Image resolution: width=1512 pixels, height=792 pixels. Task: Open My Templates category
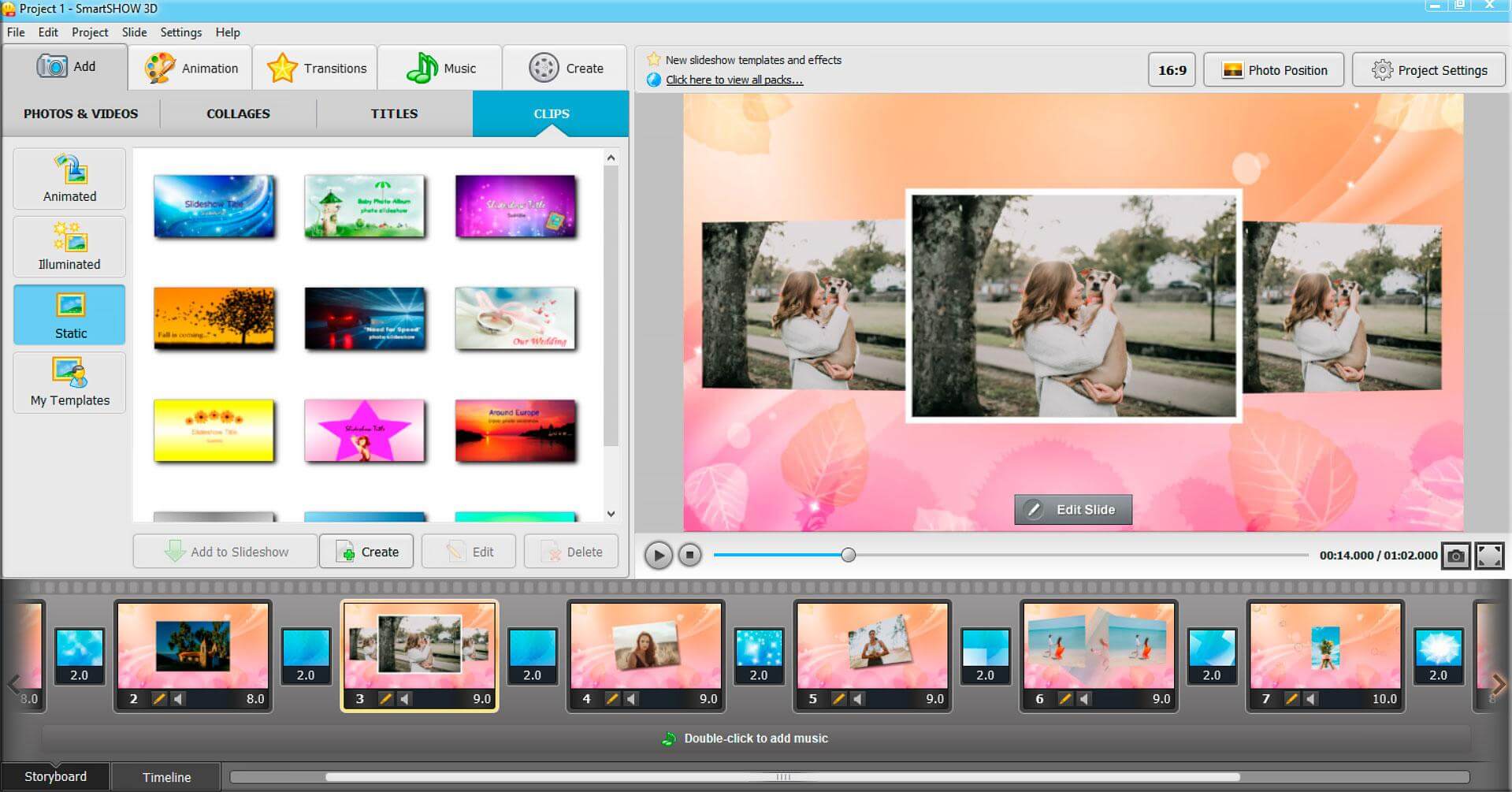(69, 382)
